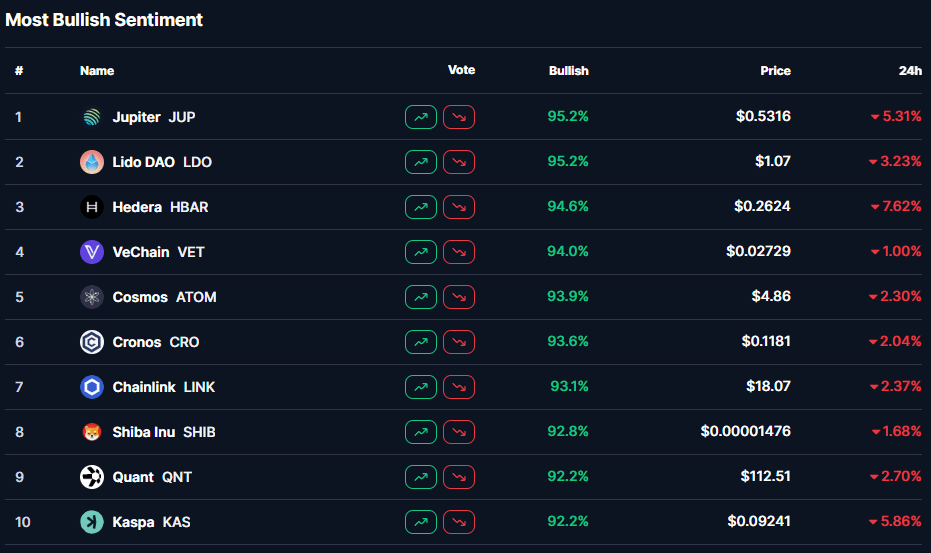Click the VeChain coin logo

[x=92, y=252]
